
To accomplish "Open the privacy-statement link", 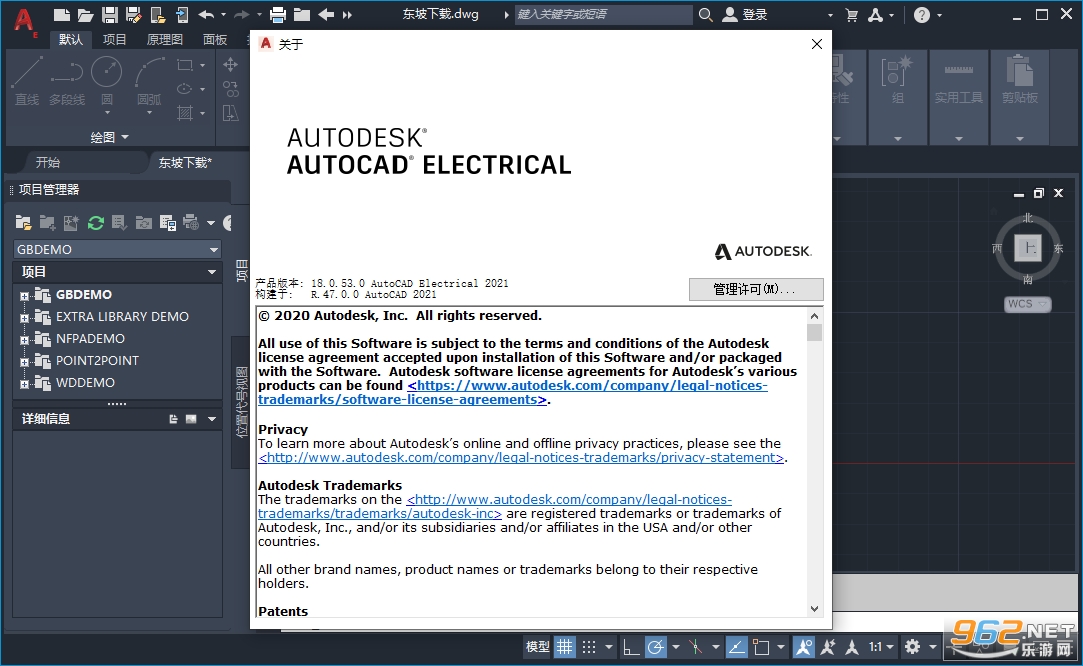I will coord(521,457).
